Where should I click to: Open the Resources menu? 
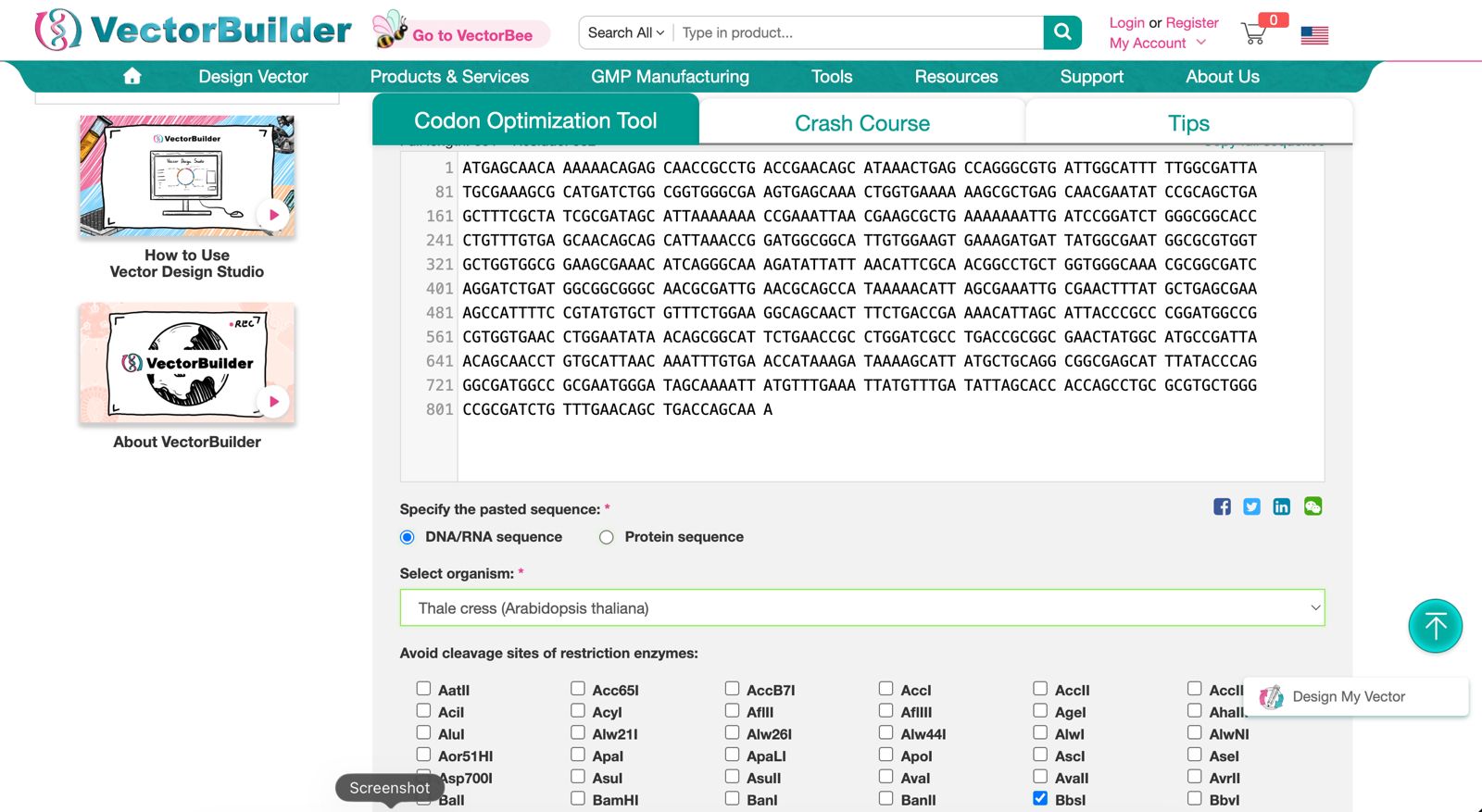tap(956, 77)
